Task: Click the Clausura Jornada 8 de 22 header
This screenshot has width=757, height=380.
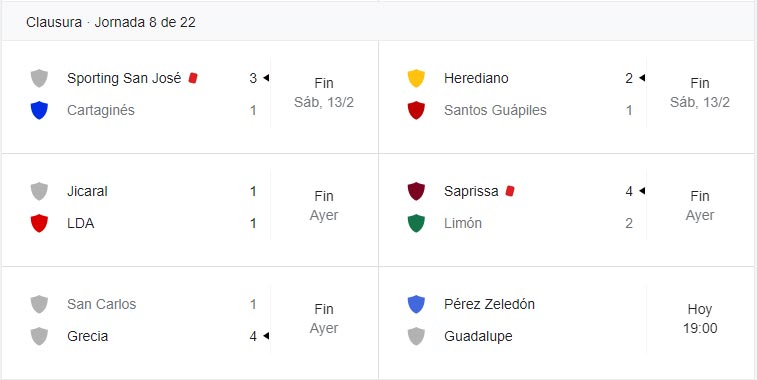Action: (x=111, y=22)
